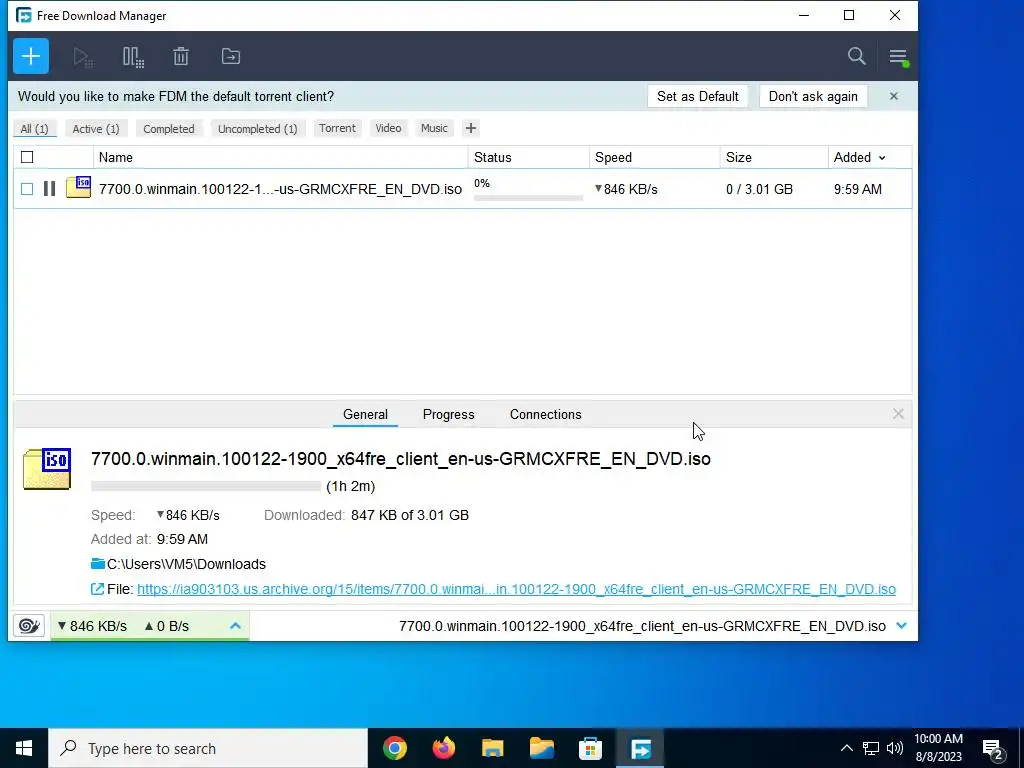Click the external link icon next to File
The height and width of the screenshot is (768, 1024).
click(97, 589)
